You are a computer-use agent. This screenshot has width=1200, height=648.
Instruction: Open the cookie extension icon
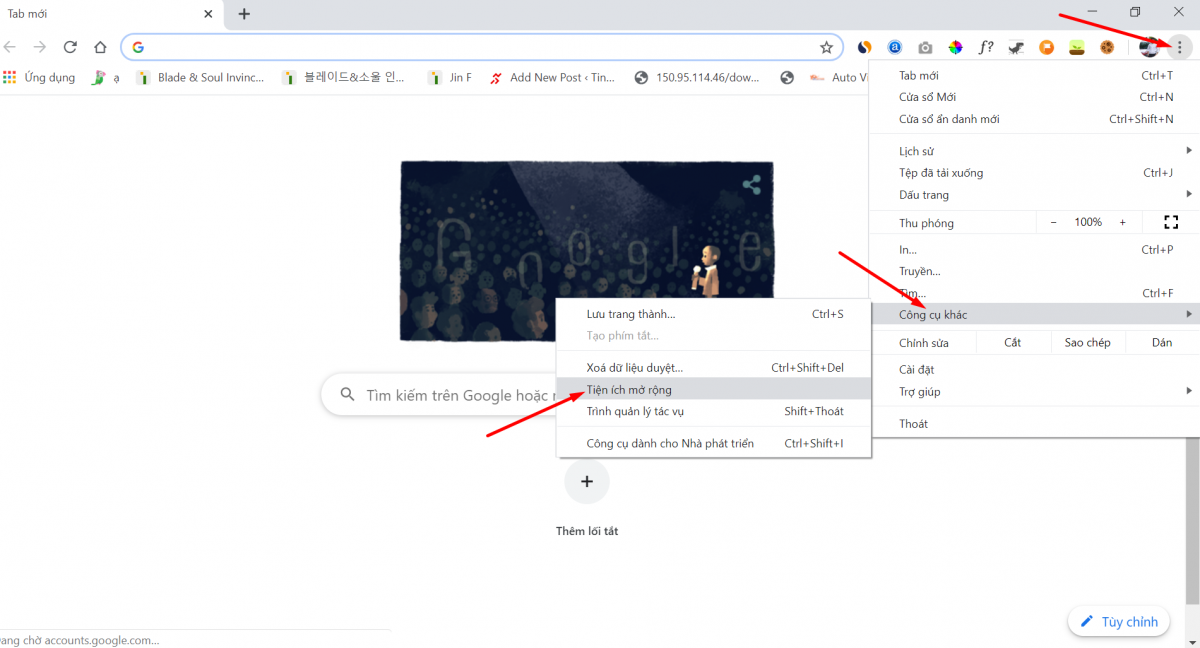pyautogui.click(x=1107, y=47)
